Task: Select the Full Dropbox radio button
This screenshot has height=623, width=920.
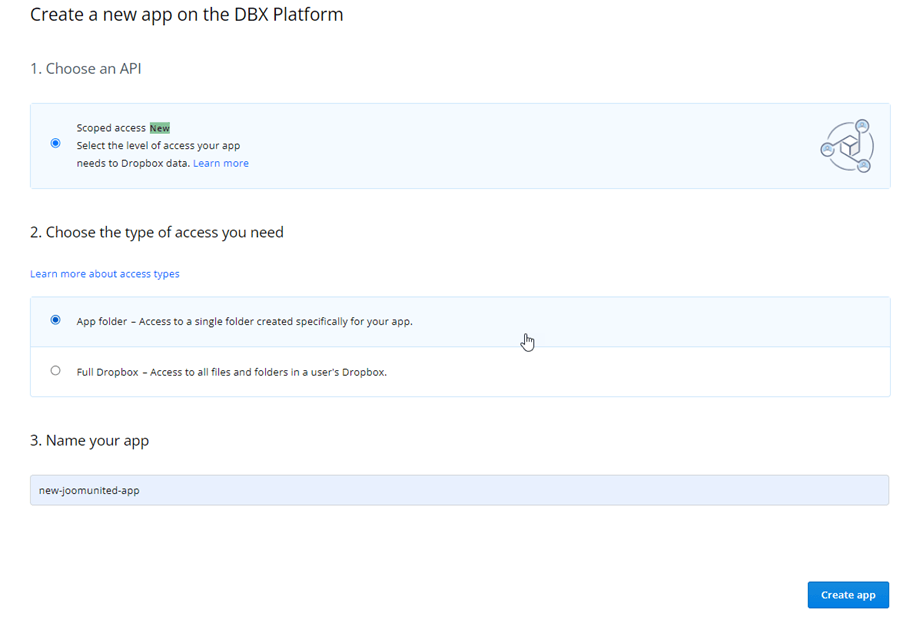Action: [55, 371]
